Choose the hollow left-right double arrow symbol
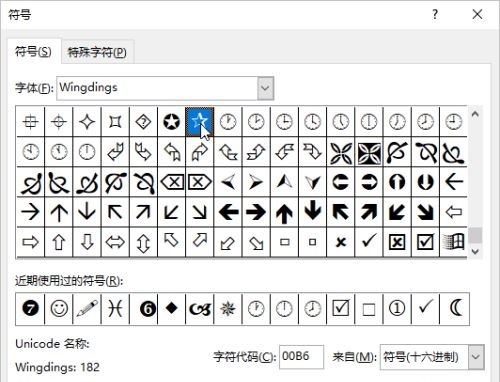Screen dimensions: 500x382 tap(115, 242)
